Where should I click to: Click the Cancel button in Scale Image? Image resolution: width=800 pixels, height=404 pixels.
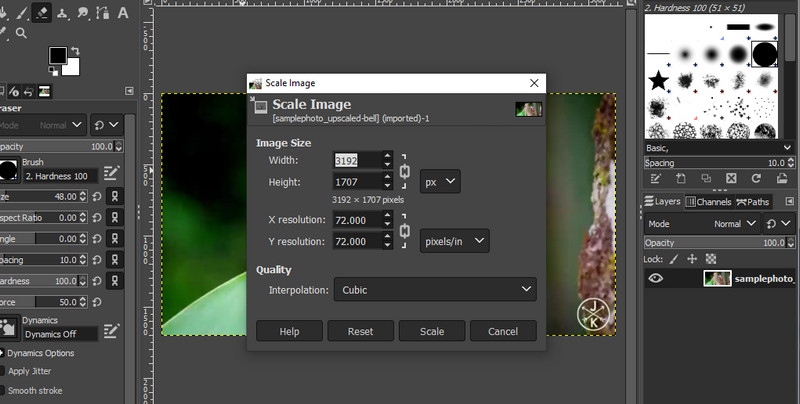[502, 331]
